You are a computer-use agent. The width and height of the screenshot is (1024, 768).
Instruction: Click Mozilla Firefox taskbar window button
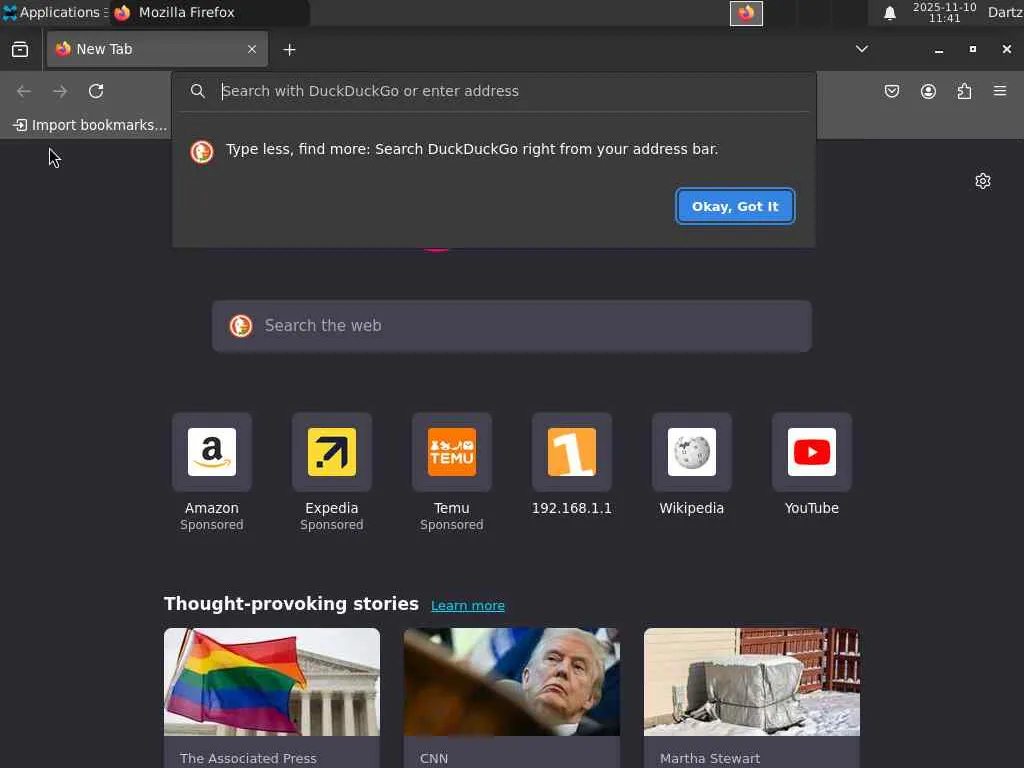[x=209, y=12]
